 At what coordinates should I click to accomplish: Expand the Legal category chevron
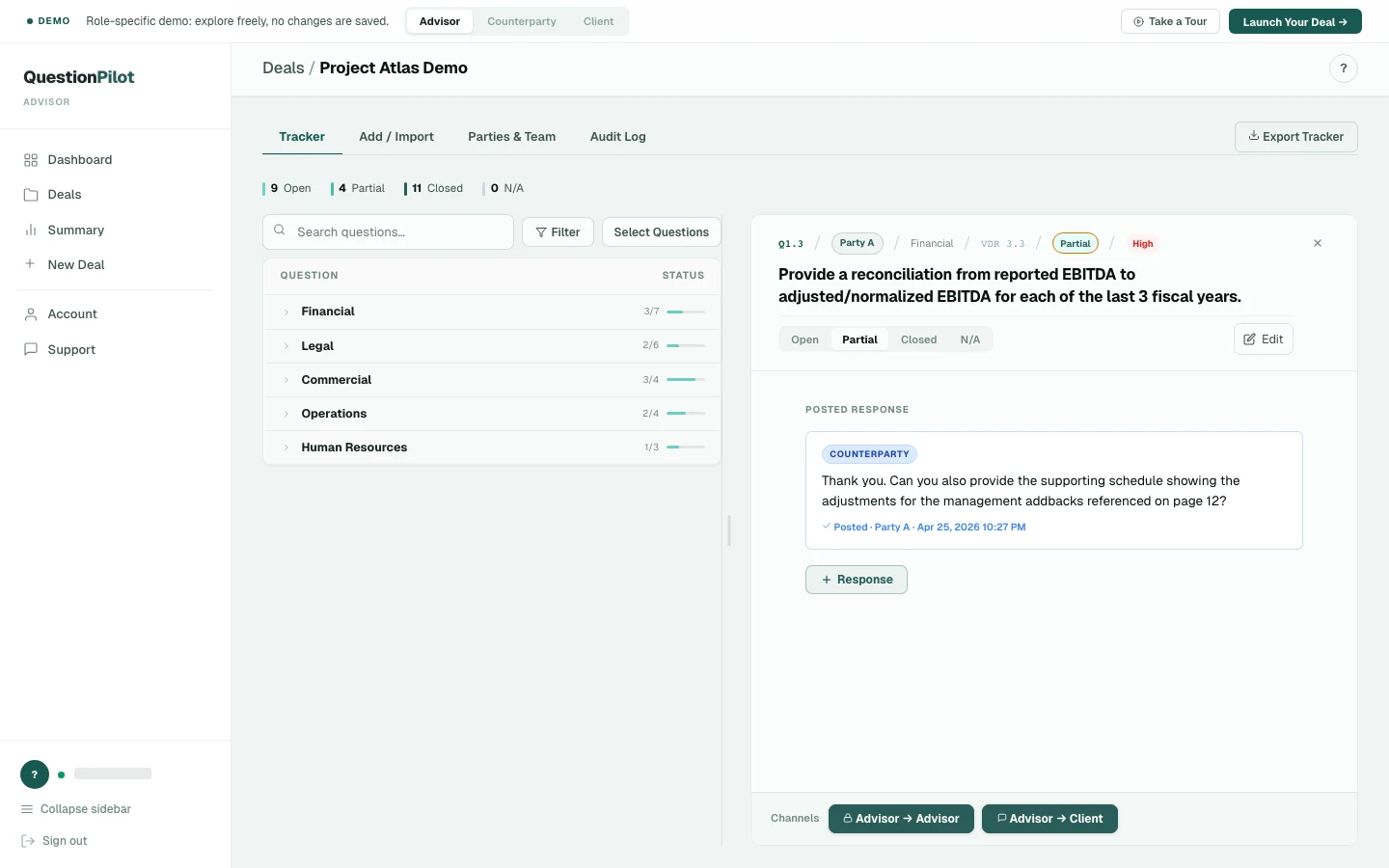286,346
